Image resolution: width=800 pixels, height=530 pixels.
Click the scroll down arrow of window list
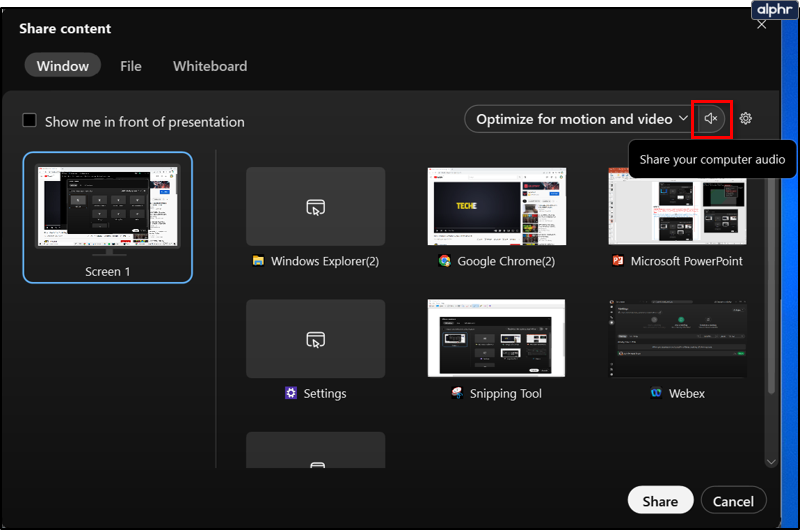point(771,462)
